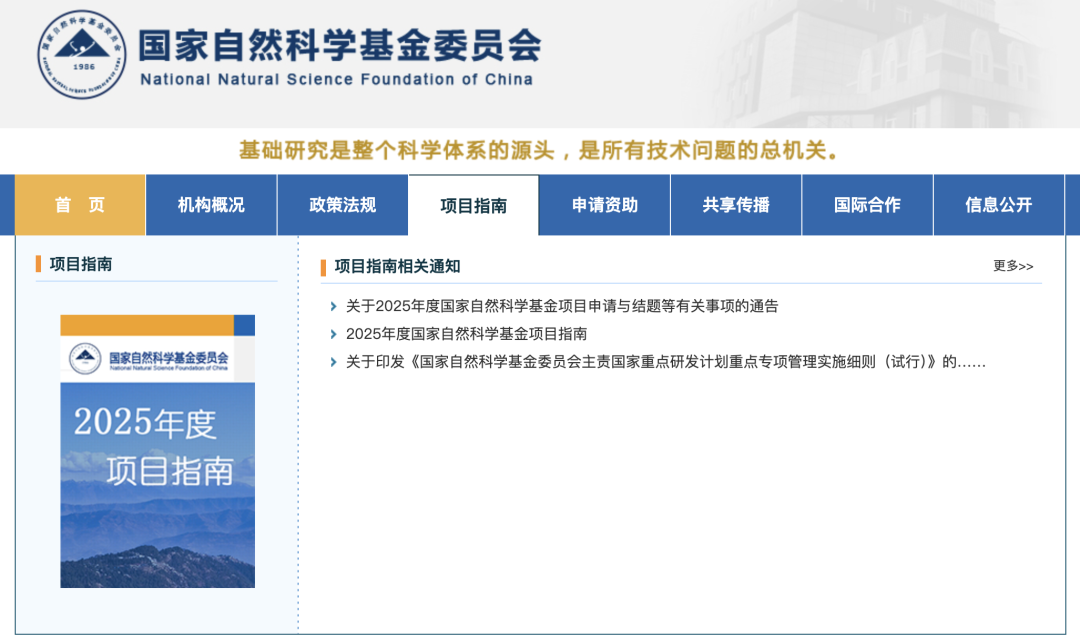Go to 政策法规 navigation tab
The image size is (1080, 639).
pos(343,205)
